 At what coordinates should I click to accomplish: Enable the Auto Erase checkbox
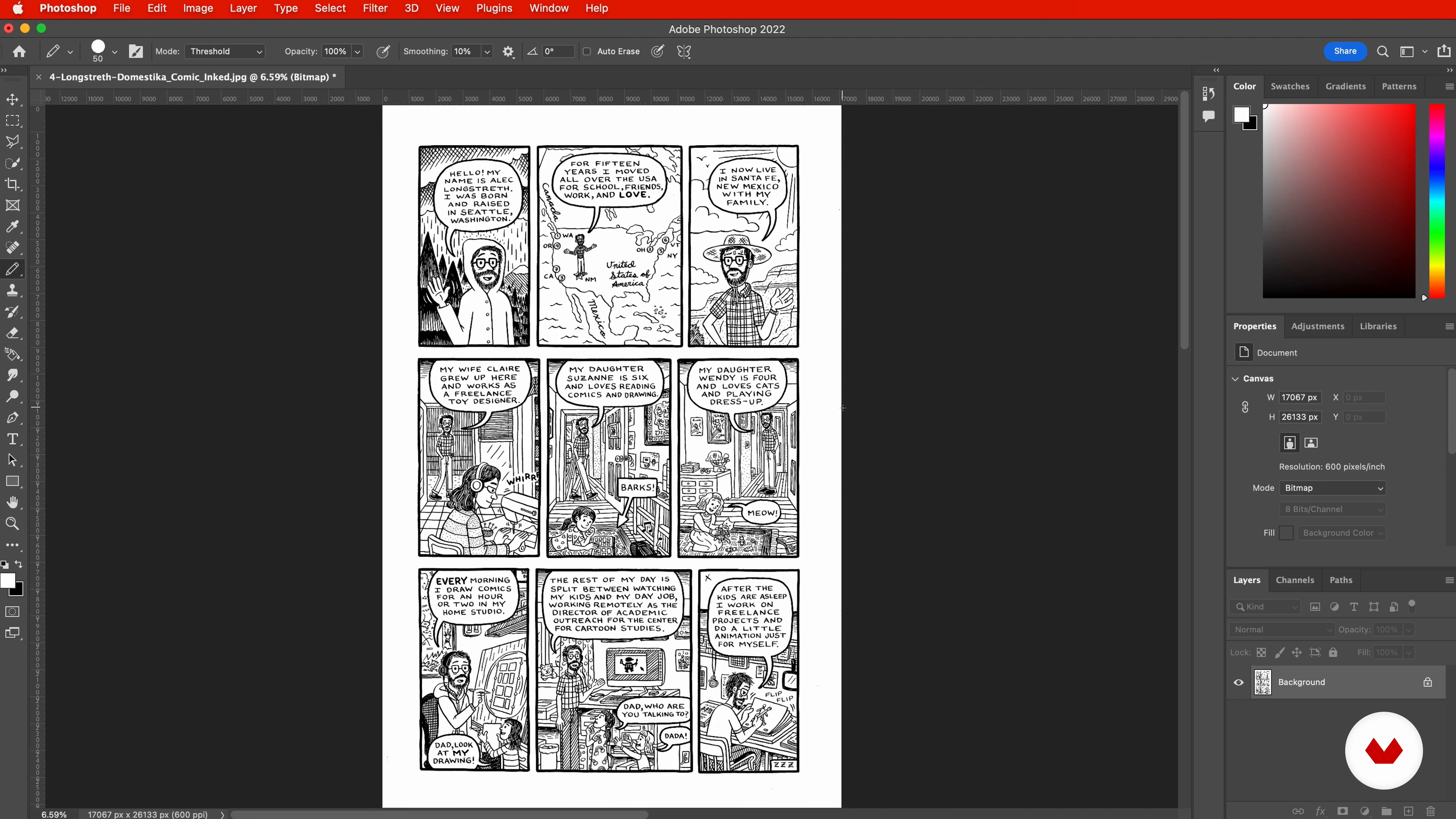(x=587, y=52)
